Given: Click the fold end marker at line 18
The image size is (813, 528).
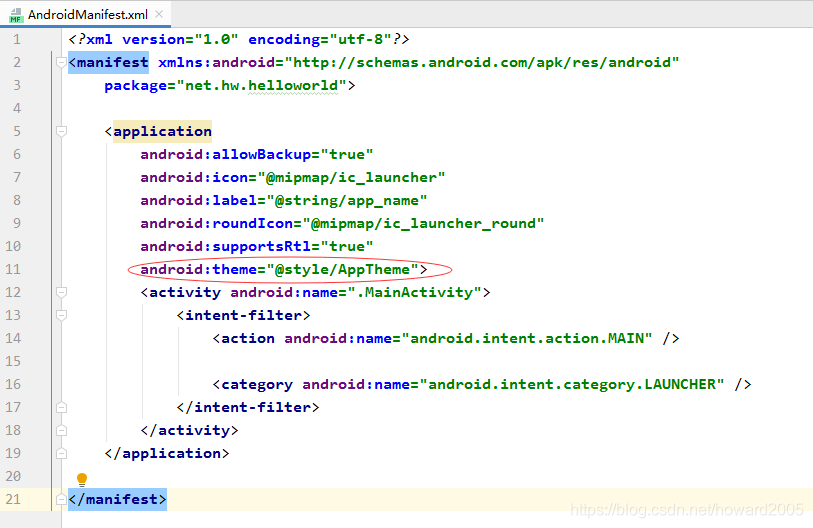Looking at the screenshot, I should [61, 430].
